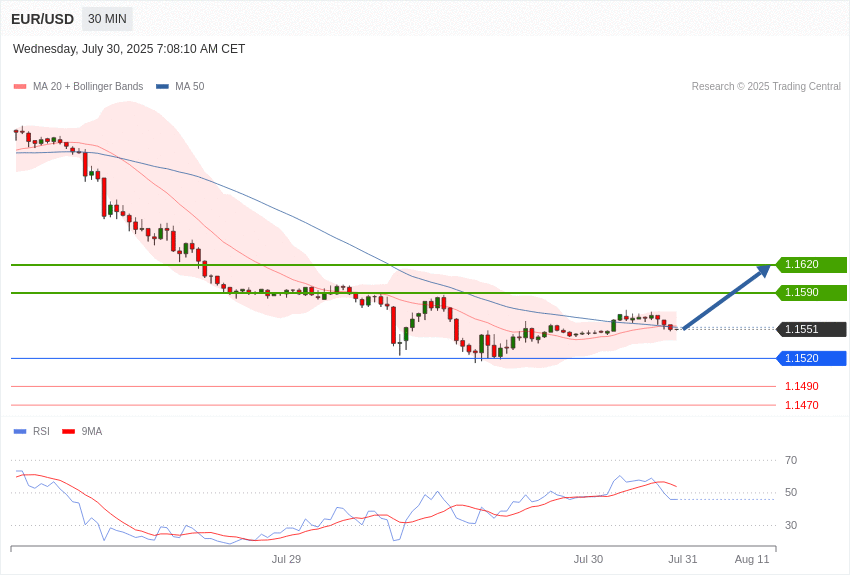Toggle the MA 50 legend swatch

[162, 87]
